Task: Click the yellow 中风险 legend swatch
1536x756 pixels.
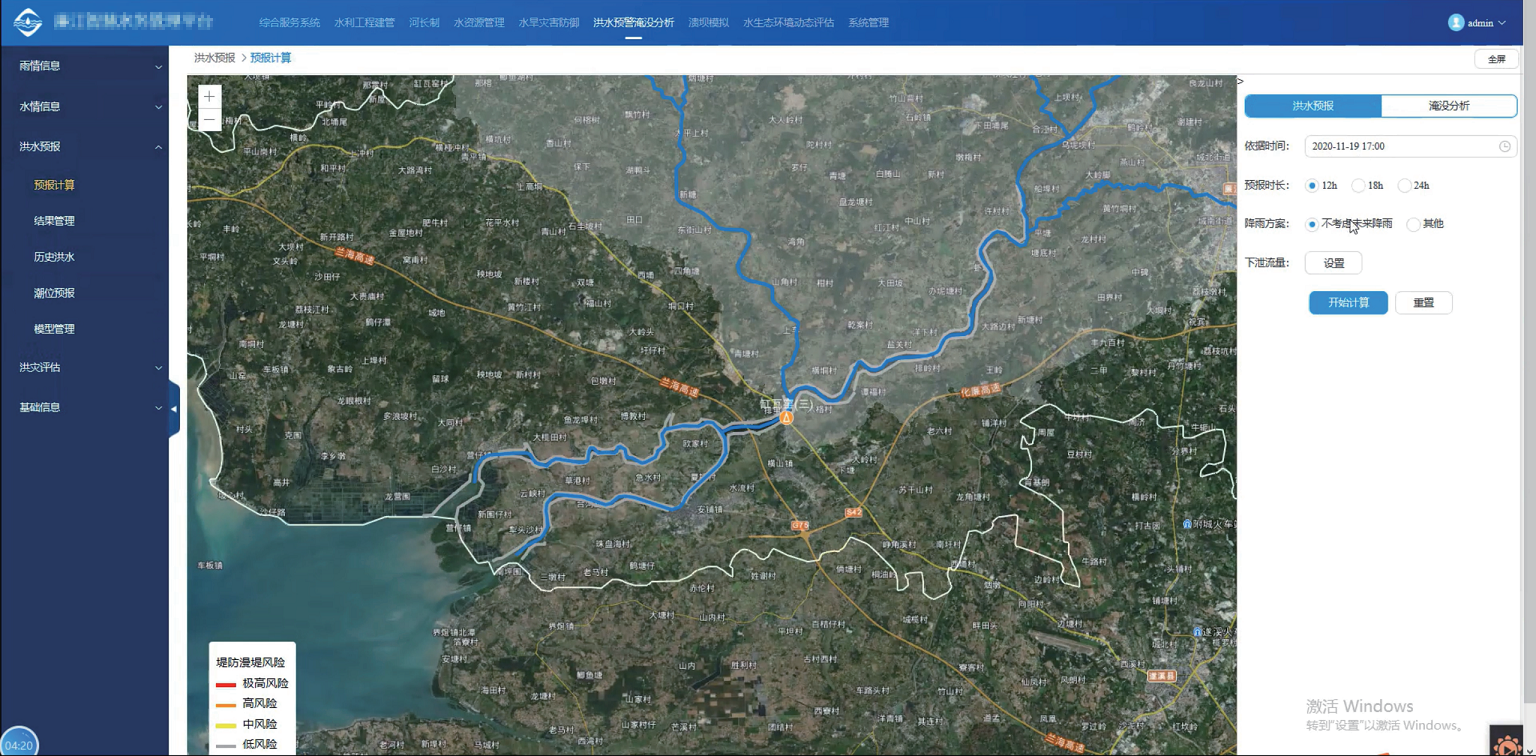Action: pyautogui.click(x=226, y=725)
